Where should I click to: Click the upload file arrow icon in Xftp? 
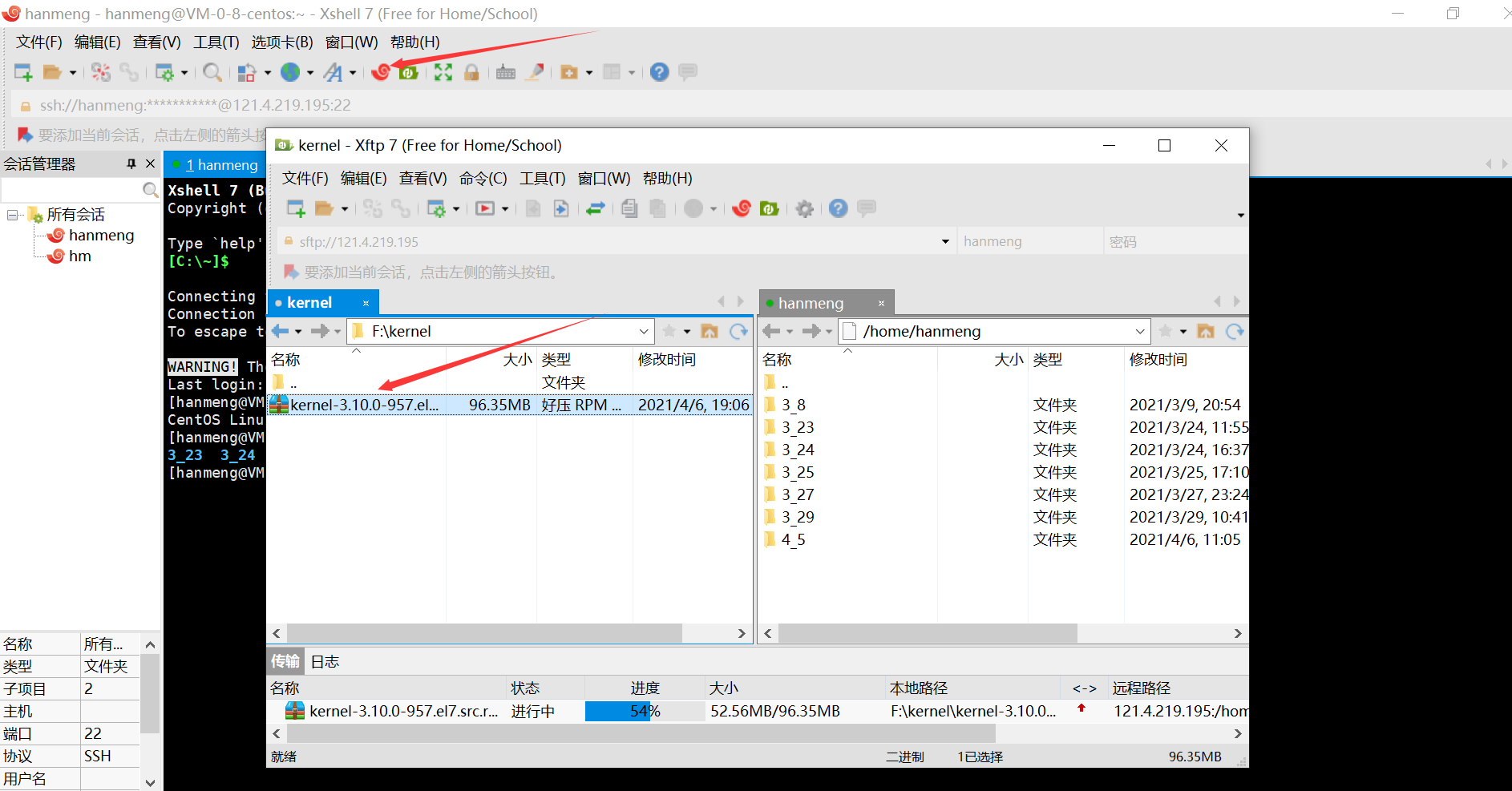[x=561, y=208]
